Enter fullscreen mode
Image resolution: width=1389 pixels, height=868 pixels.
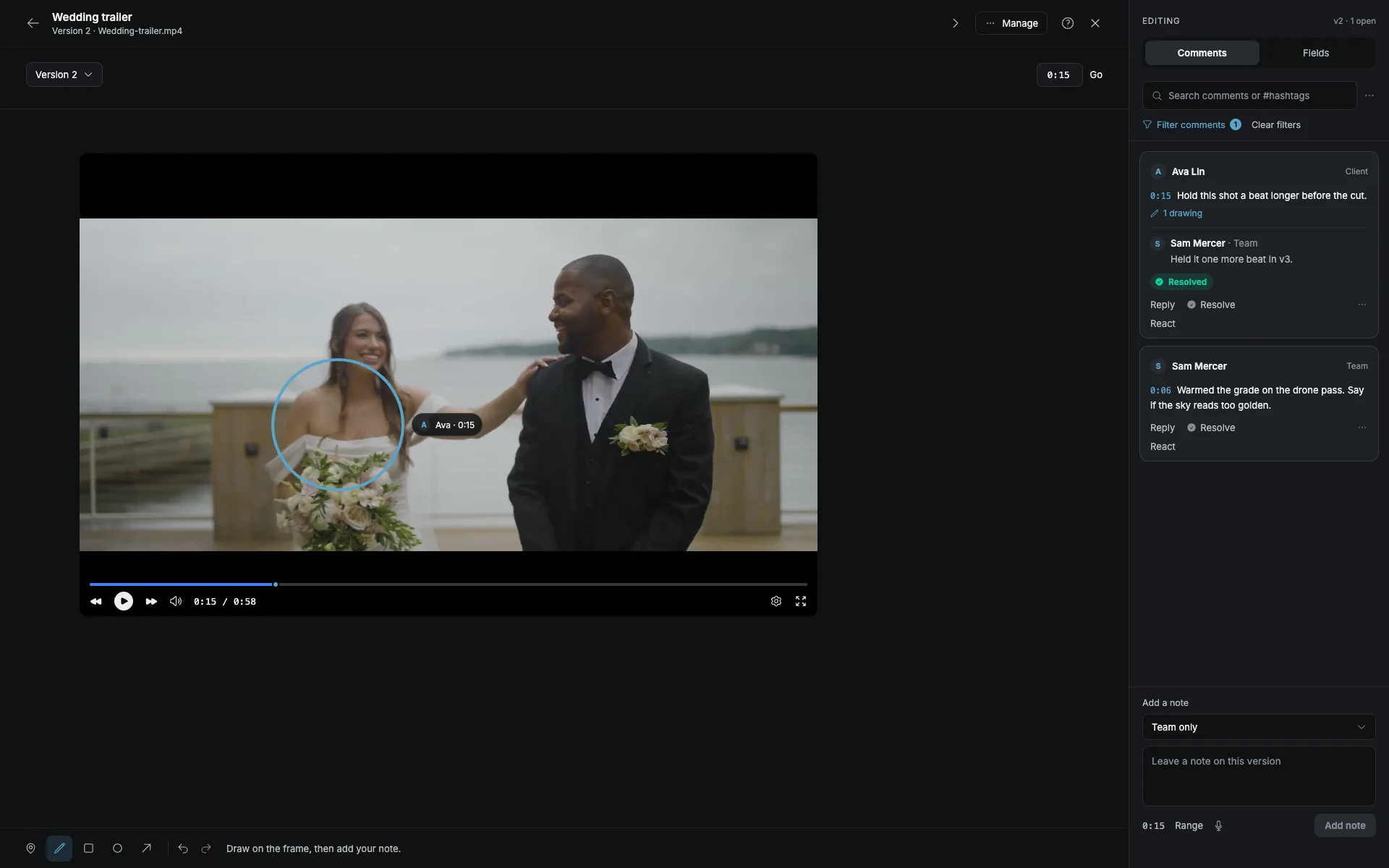click(x=801, y=601)
